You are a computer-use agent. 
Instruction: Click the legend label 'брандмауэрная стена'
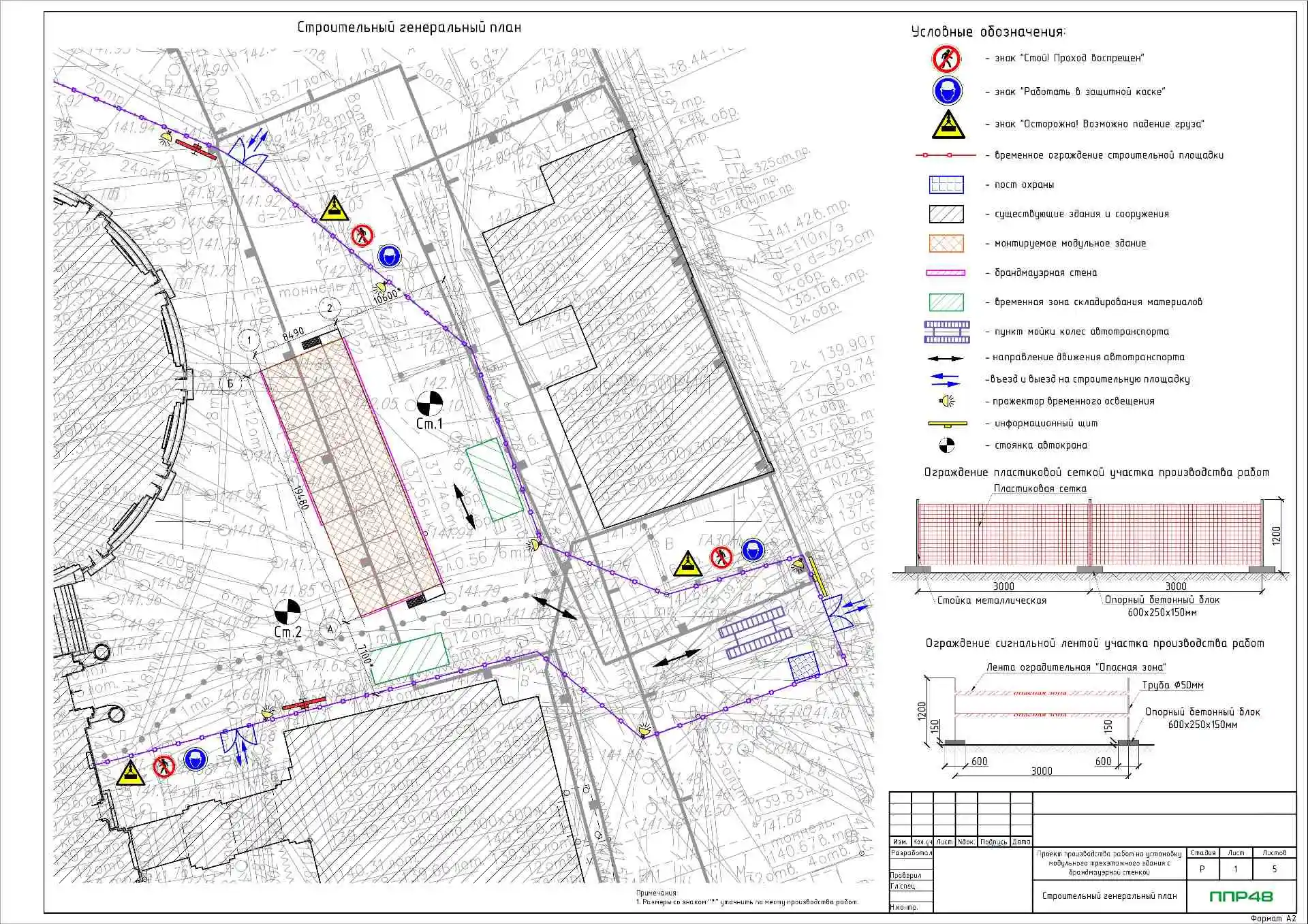tap(1046, 272)
